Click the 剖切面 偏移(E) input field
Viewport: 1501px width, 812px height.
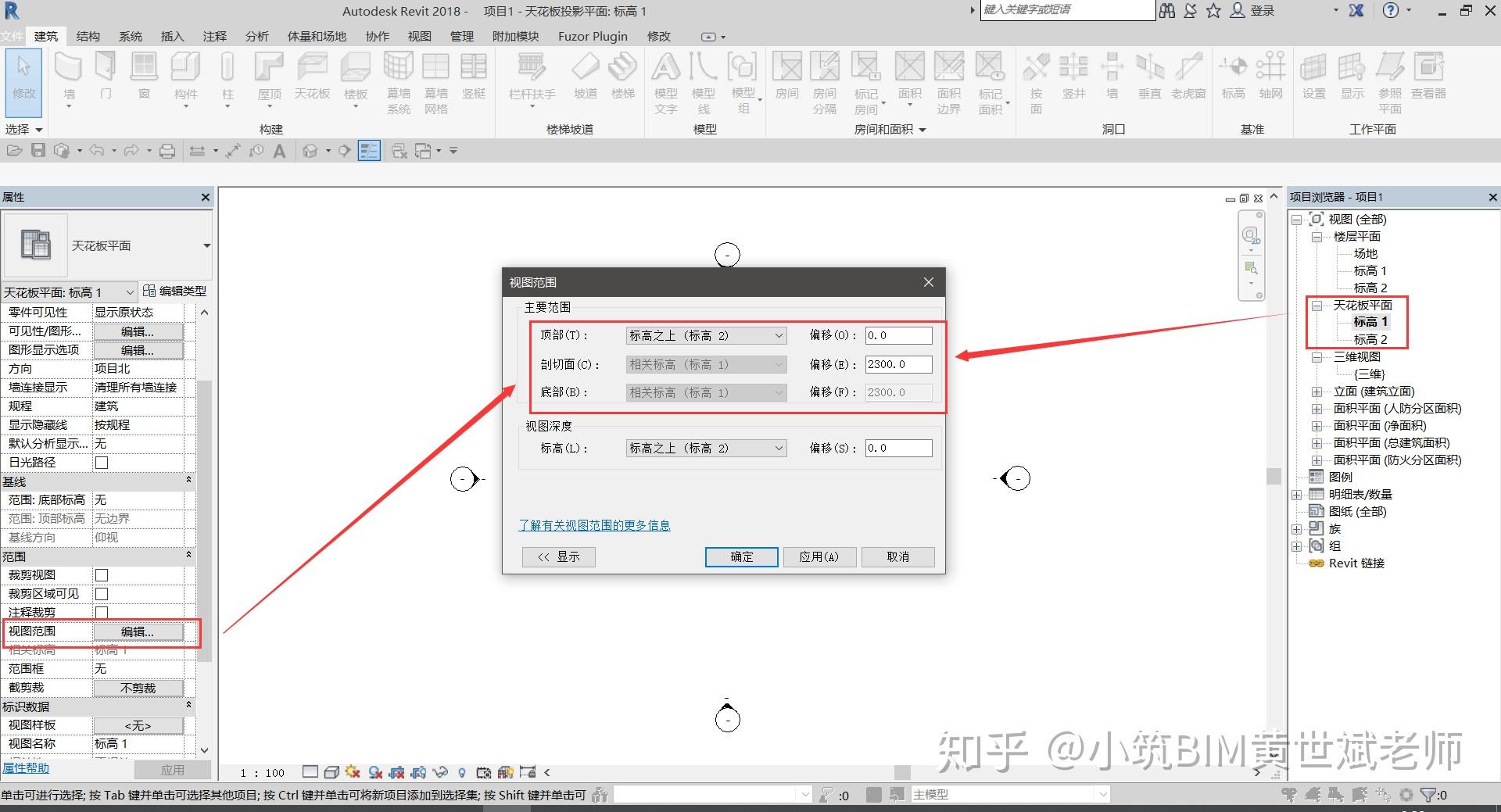point(898,364)
